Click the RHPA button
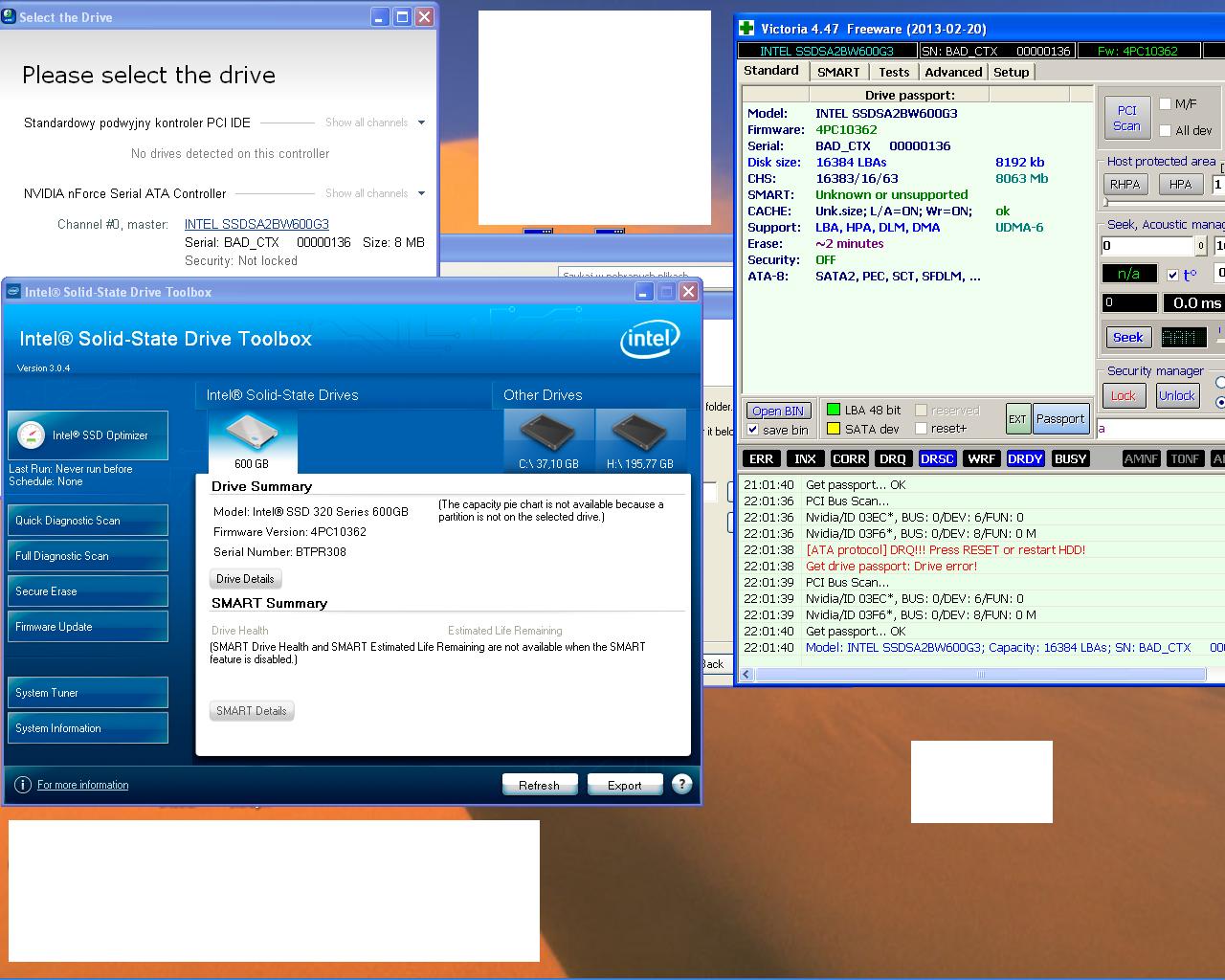Image resolution: width=1225 pixels, height=980 pixels. [x=1125, y=185]
